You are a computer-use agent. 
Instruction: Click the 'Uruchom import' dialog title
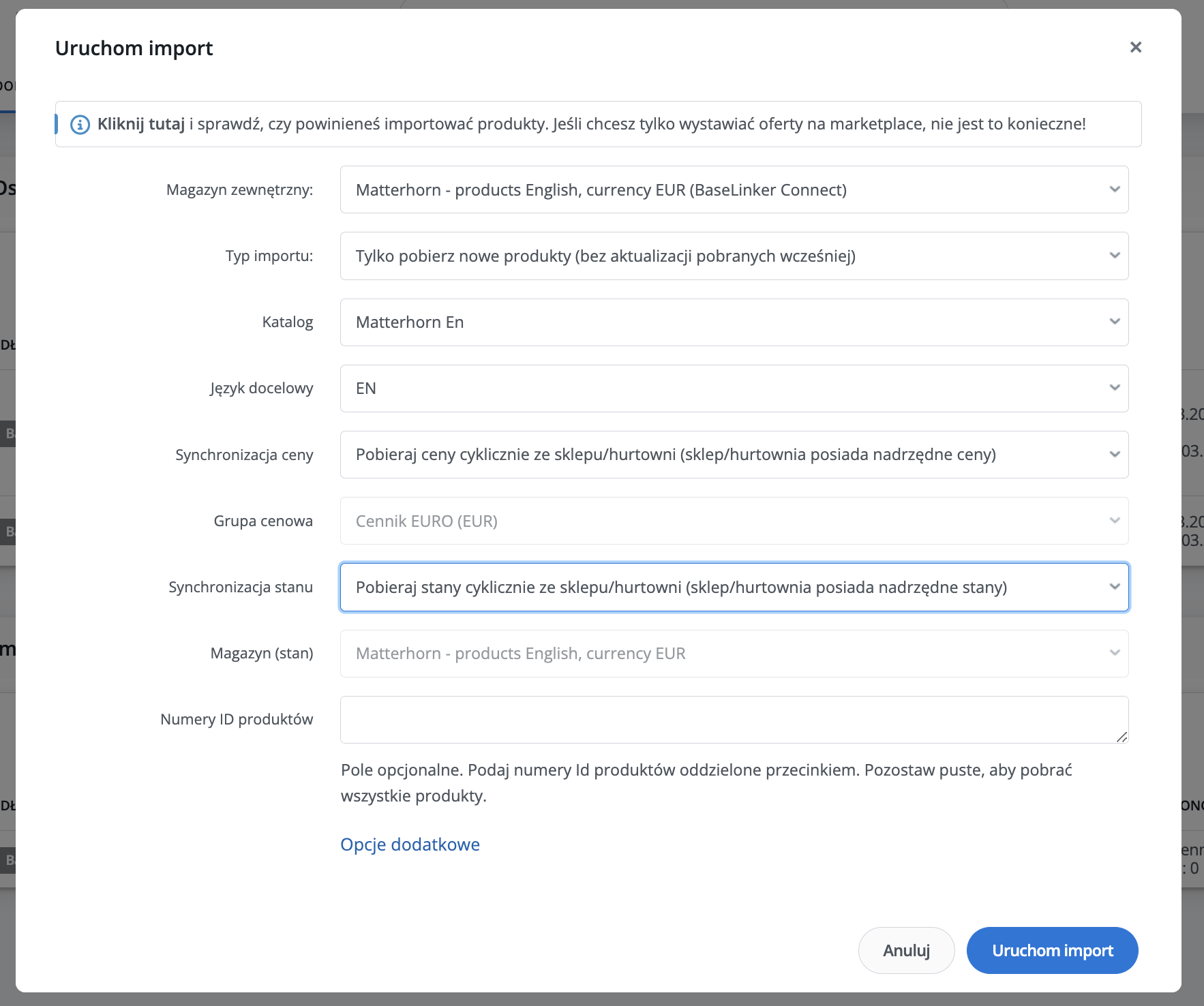(x=134, y=48)
